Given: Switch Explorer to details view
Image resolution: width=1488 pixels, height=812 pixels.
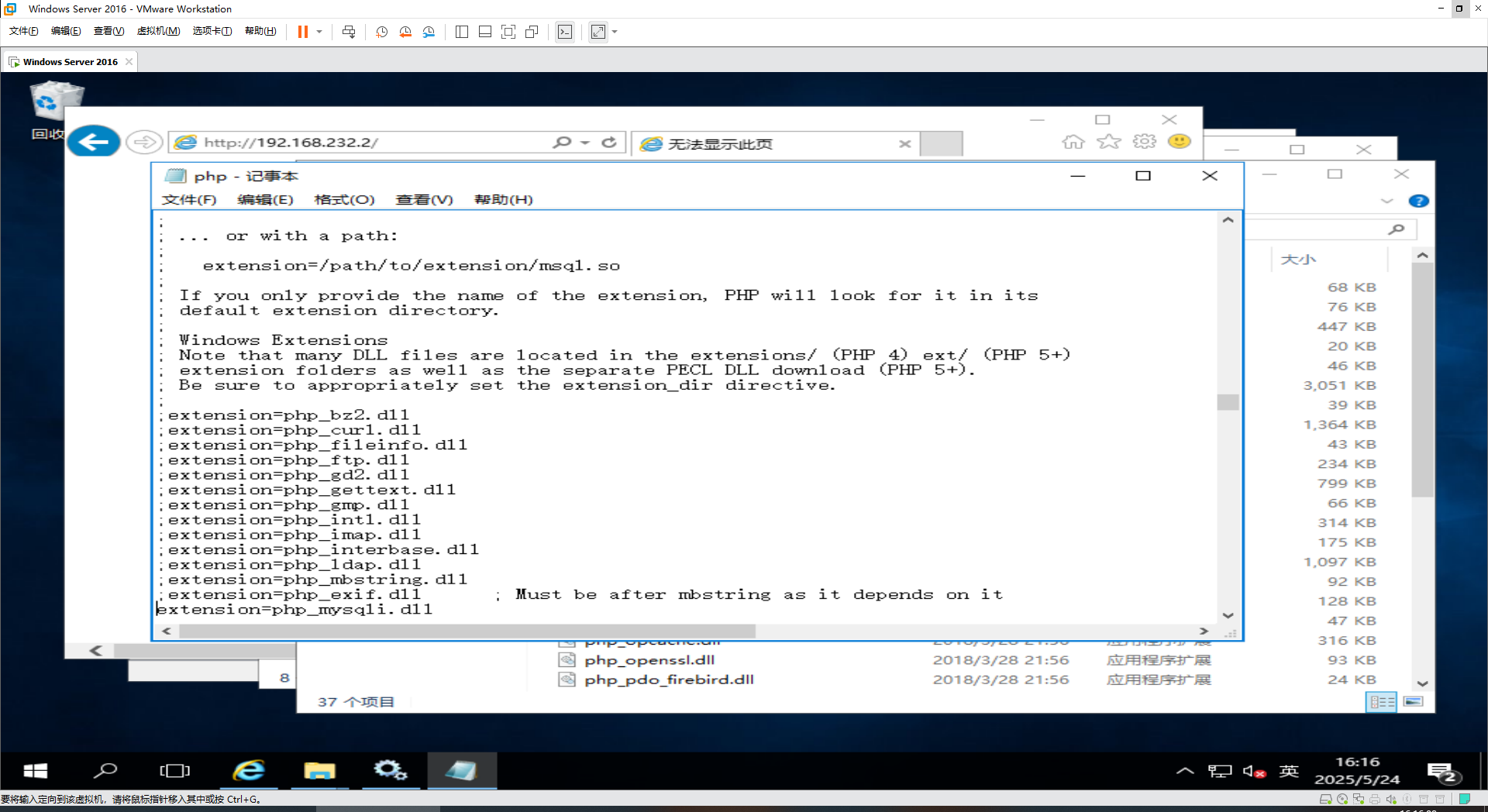Looking at the screenshot, I should 1382,702.
